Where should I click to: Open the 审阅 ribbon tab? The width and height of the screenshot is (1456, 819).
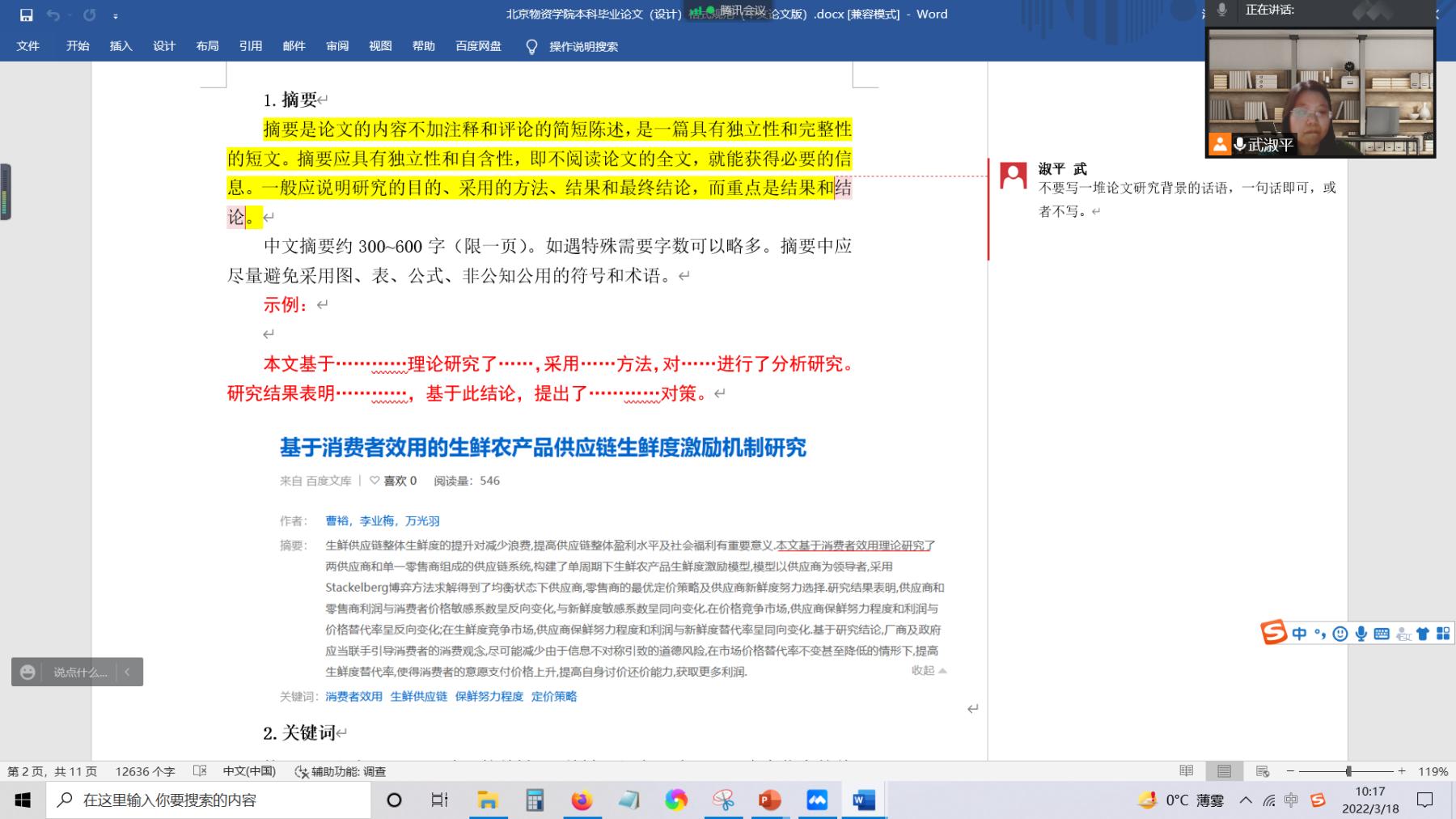(x=337, y=46)
